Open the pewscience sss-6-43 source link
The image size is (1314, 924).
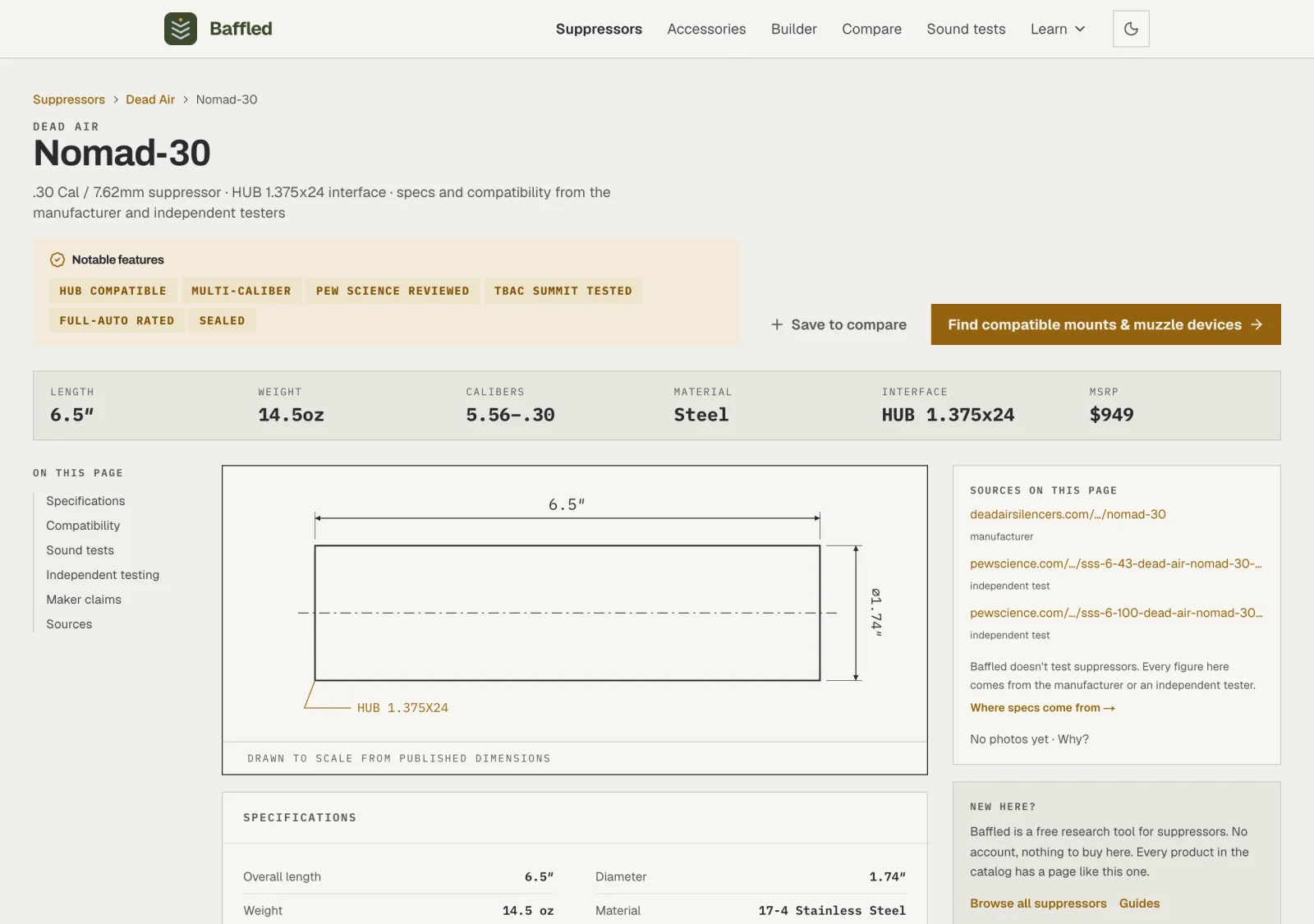pyautogui.click(x=1115, y=563)
